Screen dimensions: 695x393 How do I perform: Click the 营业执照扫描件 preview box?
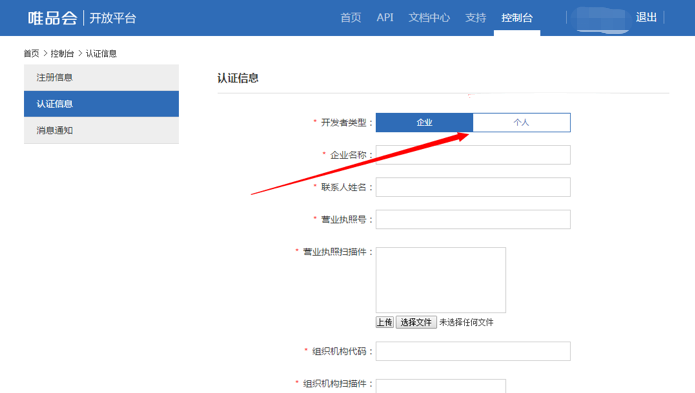(x=441, y=280)
